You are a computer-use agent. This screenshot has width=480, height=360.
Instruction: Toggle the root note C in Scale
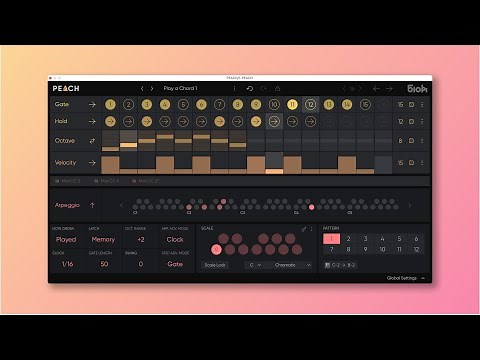(x=216, y=249)
